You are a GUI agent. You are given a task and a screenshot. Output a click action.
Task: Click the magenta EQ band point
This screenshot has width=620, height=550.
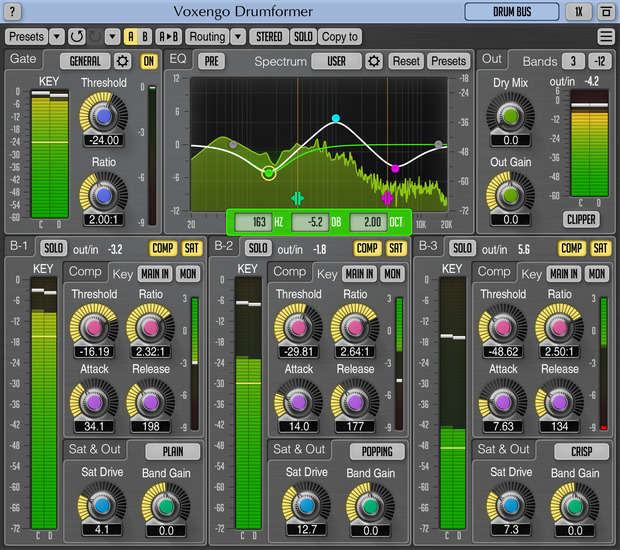coord(395,168)
